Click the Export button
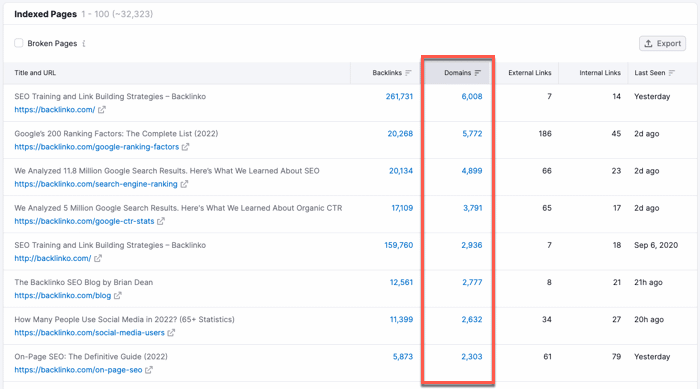The width and height of the screenshot is (700, 389). [x=662, y=43]
